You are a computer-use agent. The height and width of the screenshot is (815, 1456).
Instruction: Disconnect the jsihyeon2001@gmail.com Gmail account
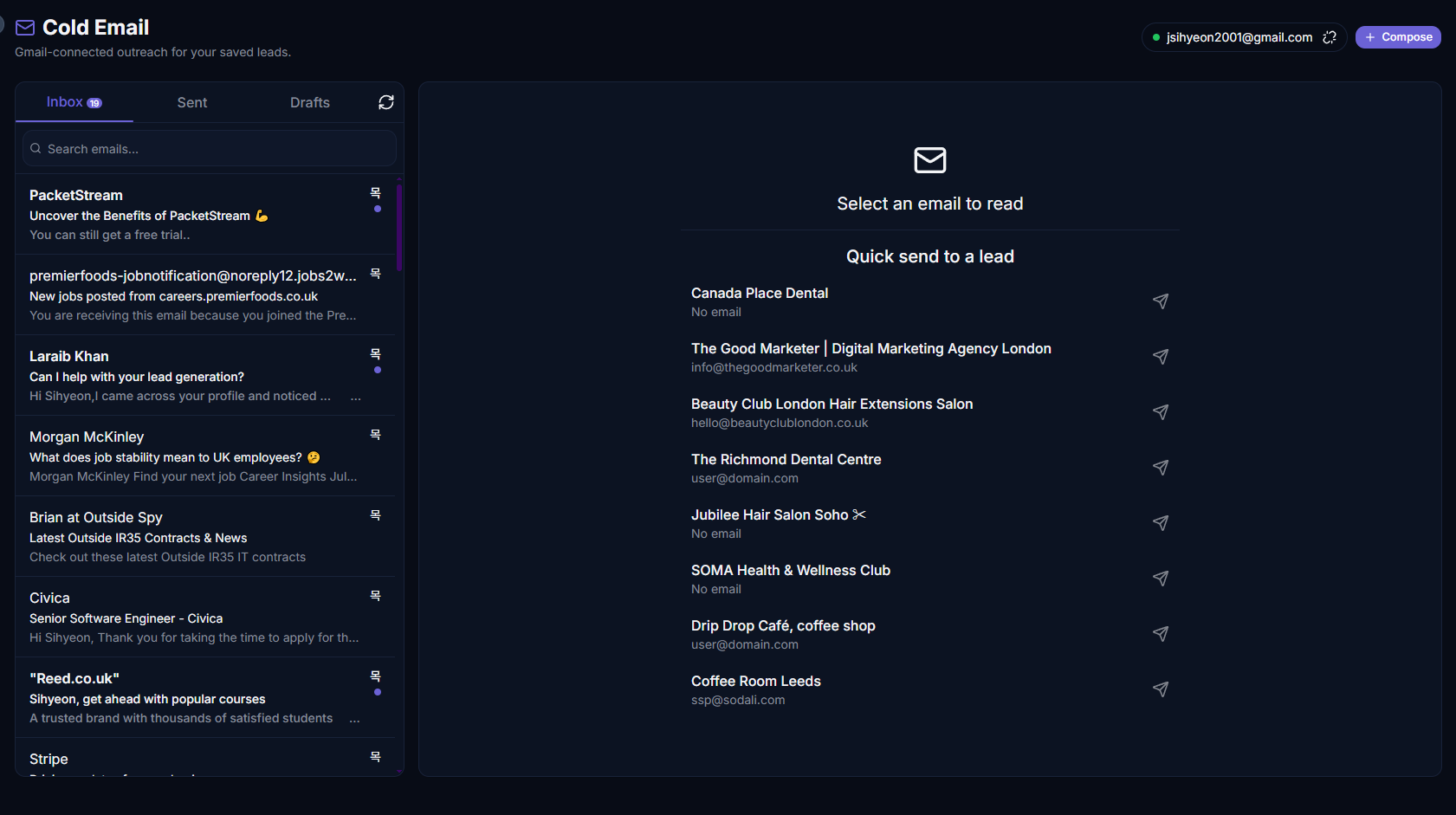coord(1330,37)
